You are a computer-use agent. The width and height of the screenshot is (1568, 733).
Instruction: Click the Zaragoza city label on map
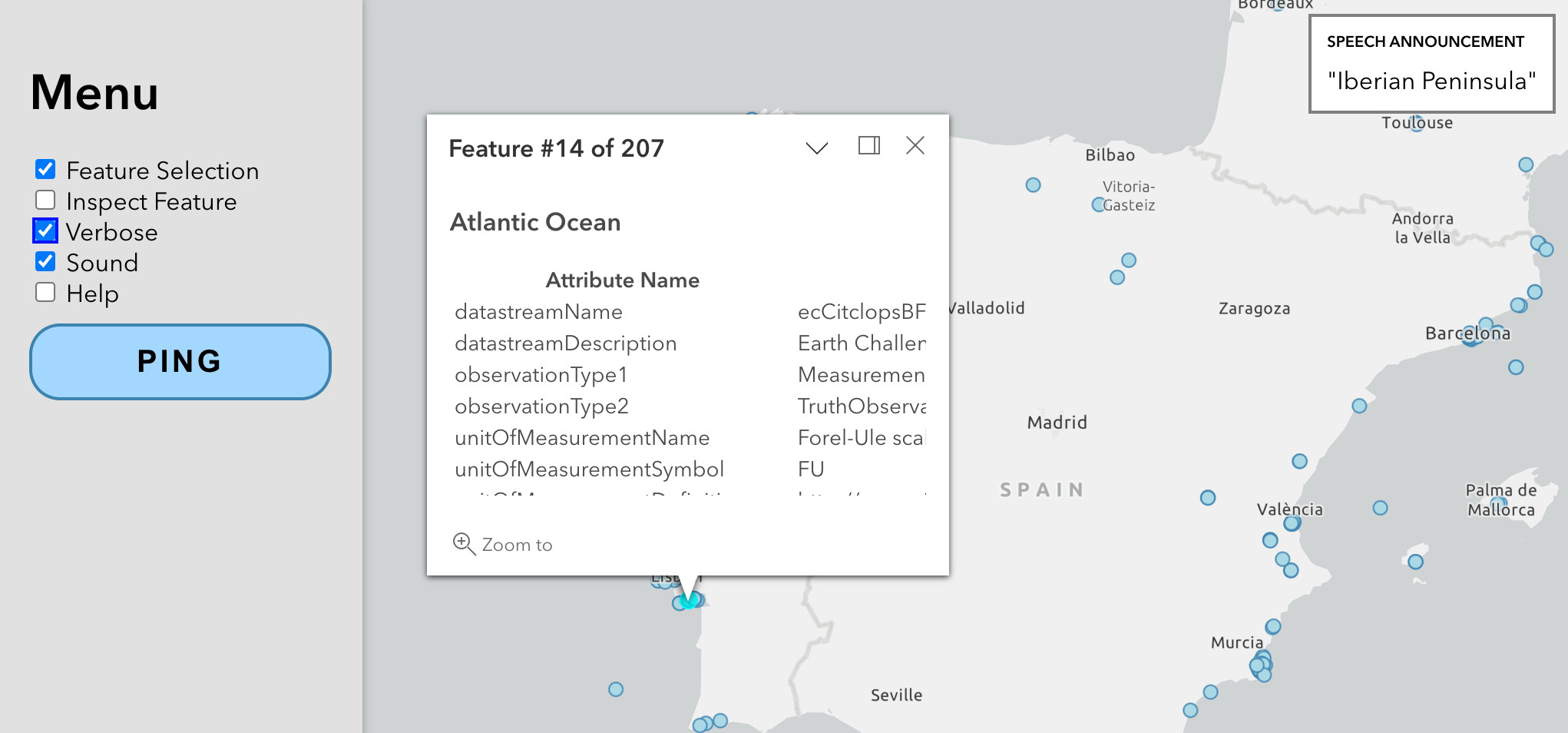[1254, 309]
